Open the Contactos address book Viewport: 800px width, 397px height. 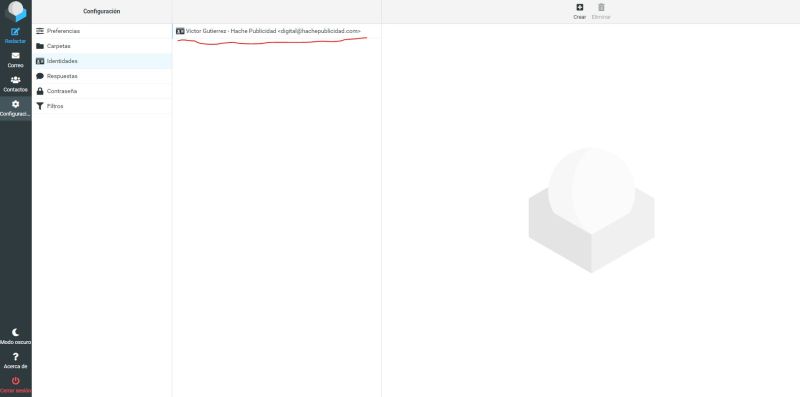15,84
